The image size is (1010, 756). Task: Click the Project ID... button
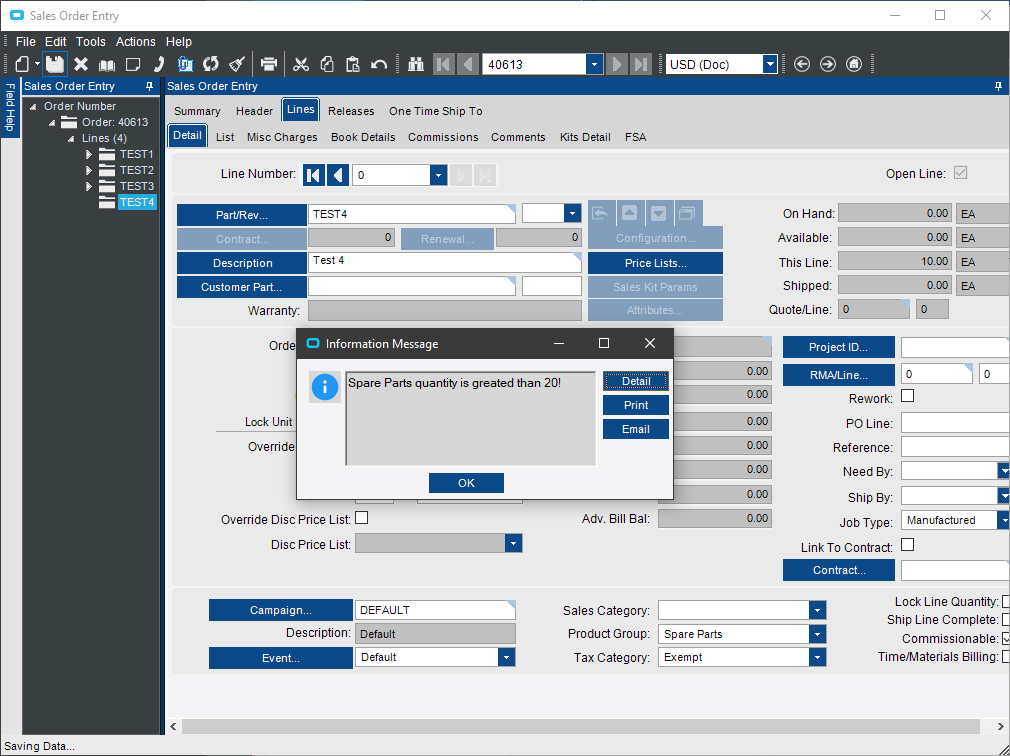[838, 347]
